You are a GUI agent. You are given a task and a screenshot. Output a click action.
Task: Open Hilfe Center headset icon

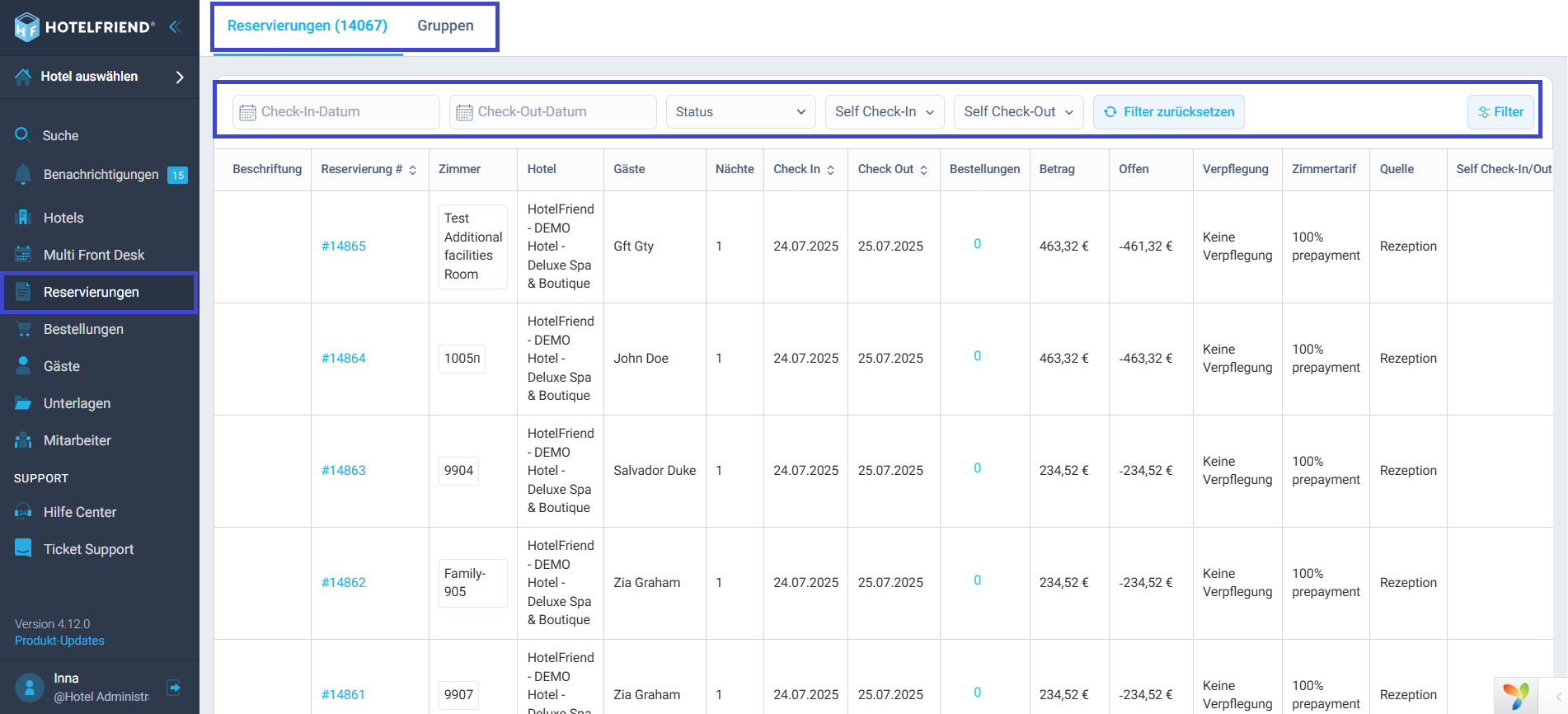click(23, 512)
